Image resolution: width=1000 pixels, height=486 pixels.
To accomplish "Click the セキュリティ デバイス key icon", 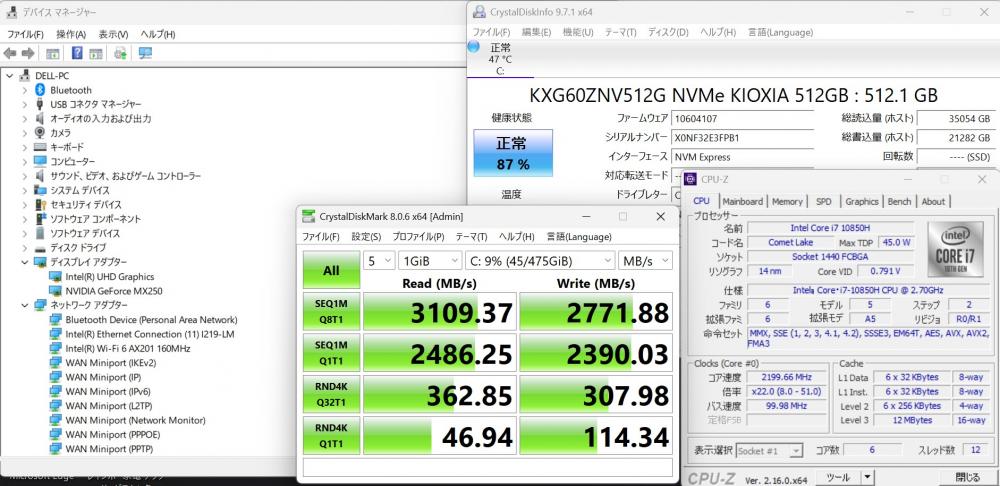I will point(40,204).
